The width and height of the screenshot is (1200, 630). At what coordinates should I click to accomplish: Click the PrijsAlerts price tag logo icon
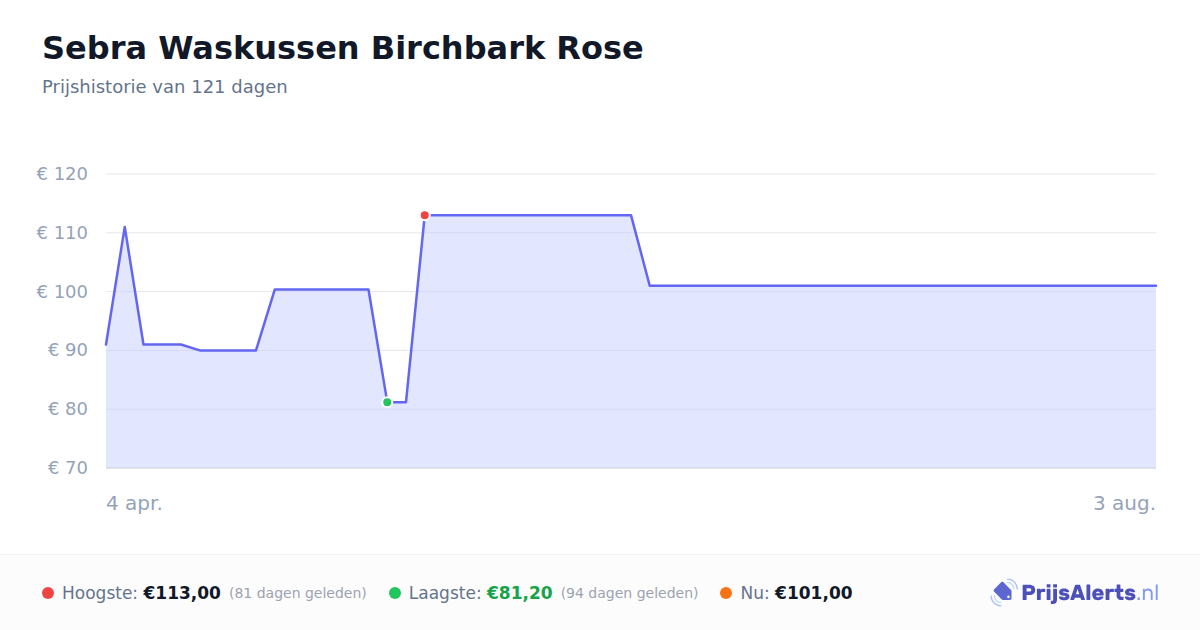point(1003,592)
